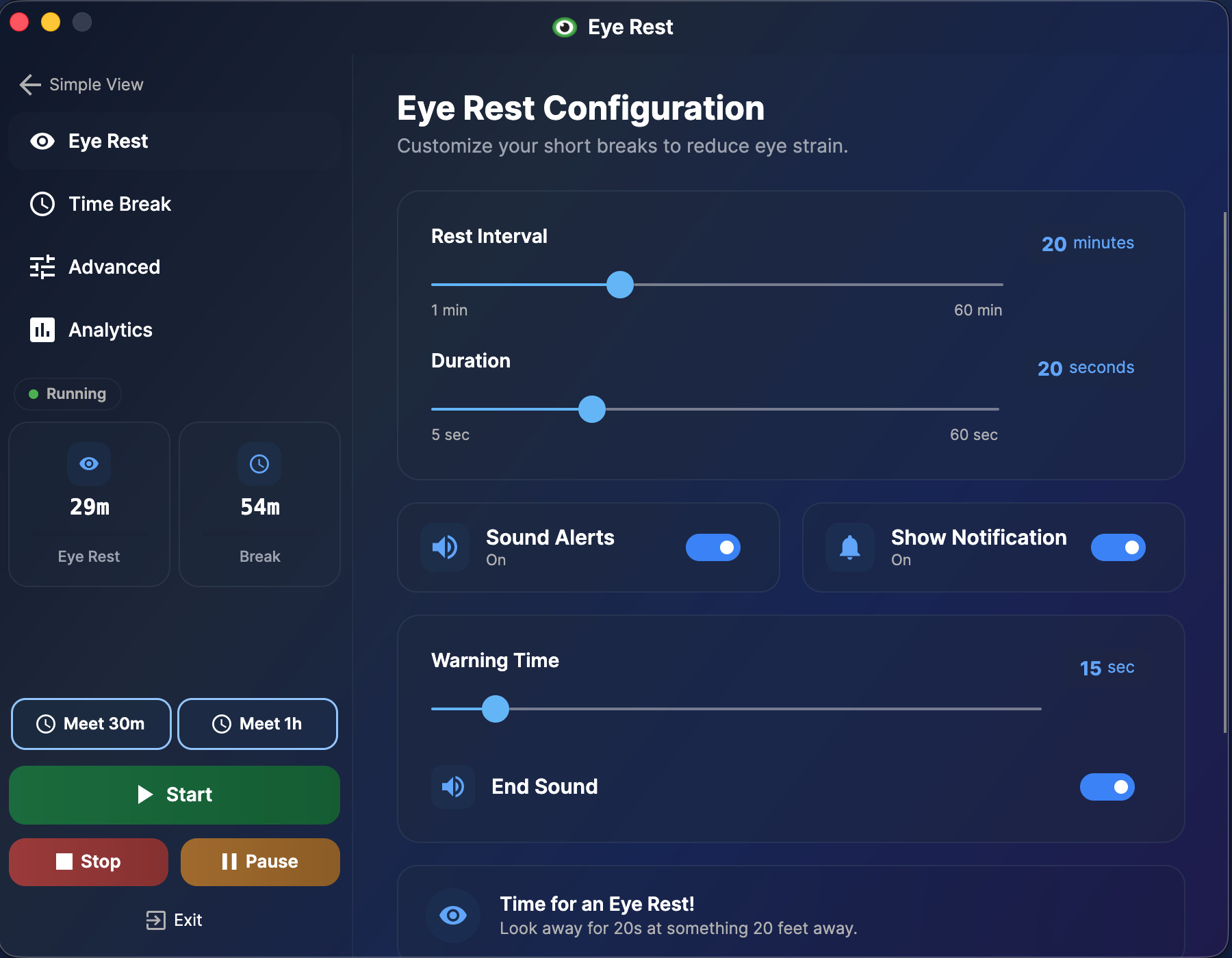
Task: Open the Analytics section
Action: [175, 330]
